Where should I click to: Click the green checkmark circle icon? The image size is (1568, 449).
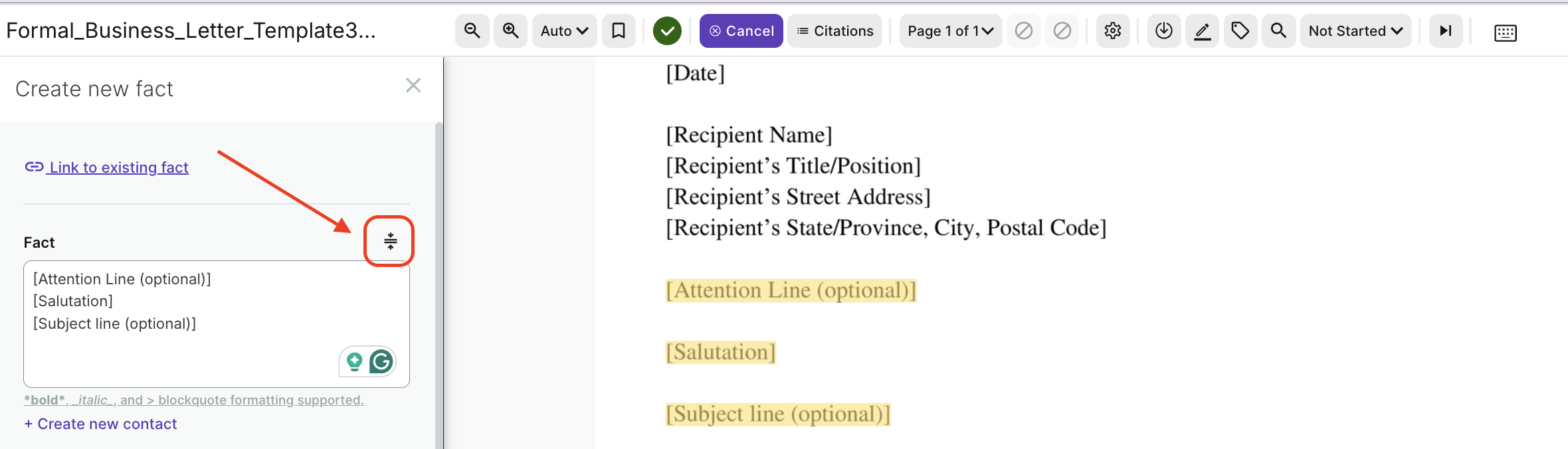(x=667, y=31)
